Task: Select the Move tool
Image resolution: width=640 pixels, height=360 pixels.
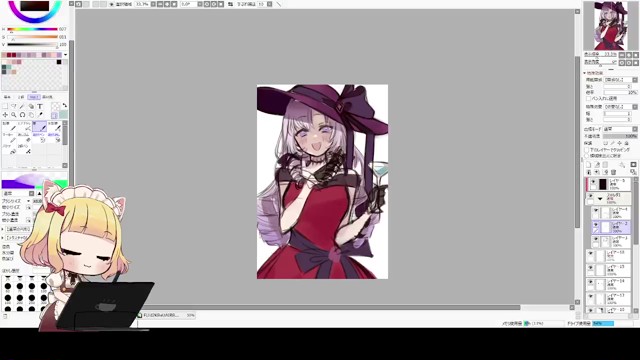Action: [5, 115]
